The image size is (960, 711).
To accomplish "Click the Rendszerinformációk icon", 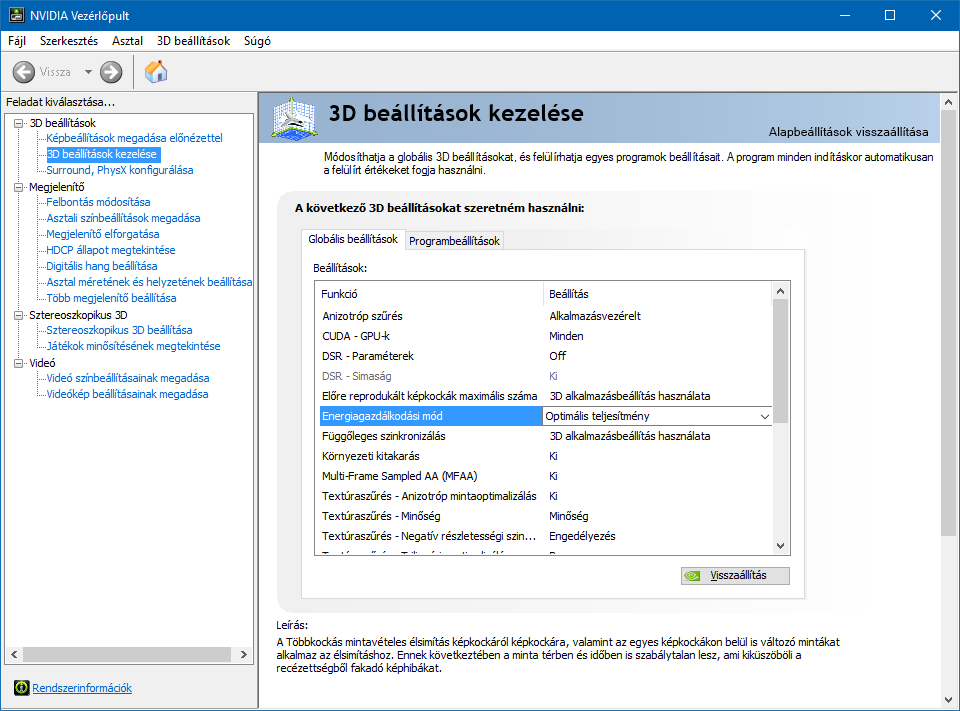I will click(21, 688).
